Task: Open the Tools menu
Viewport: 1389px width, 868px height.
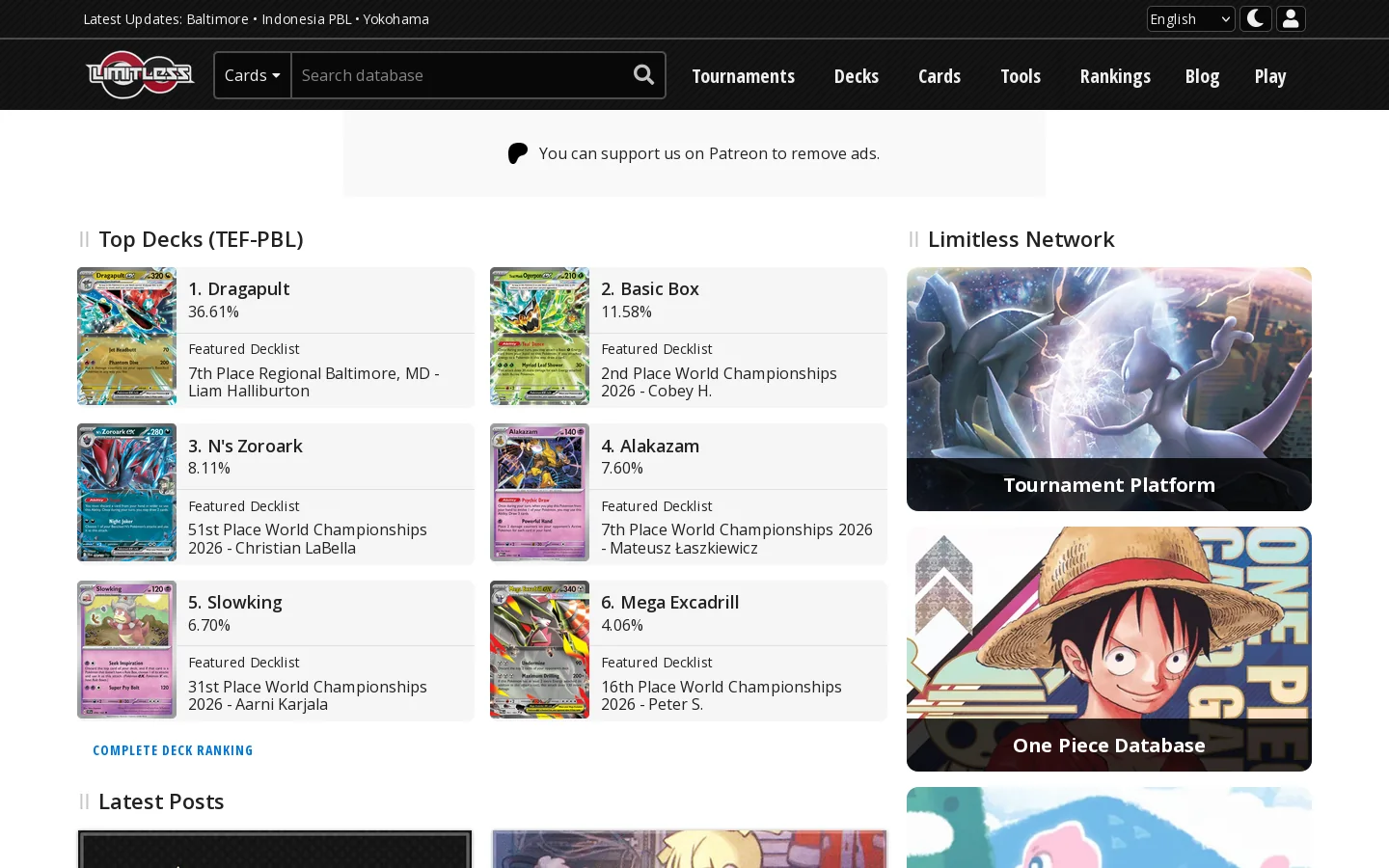Action: point(1021,76)
